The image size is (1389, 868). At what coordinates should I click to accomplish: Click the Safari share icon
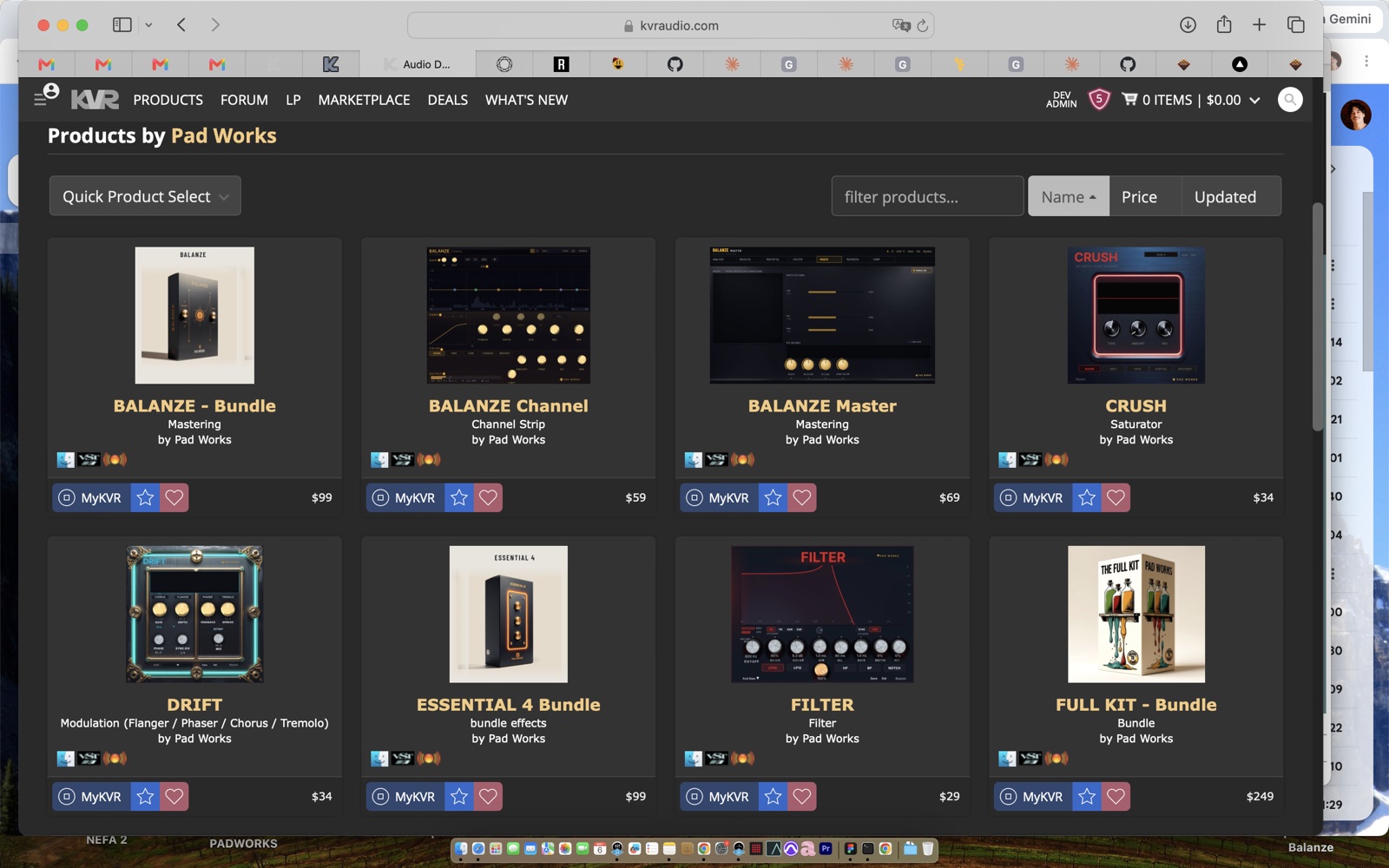(1224, 24)
